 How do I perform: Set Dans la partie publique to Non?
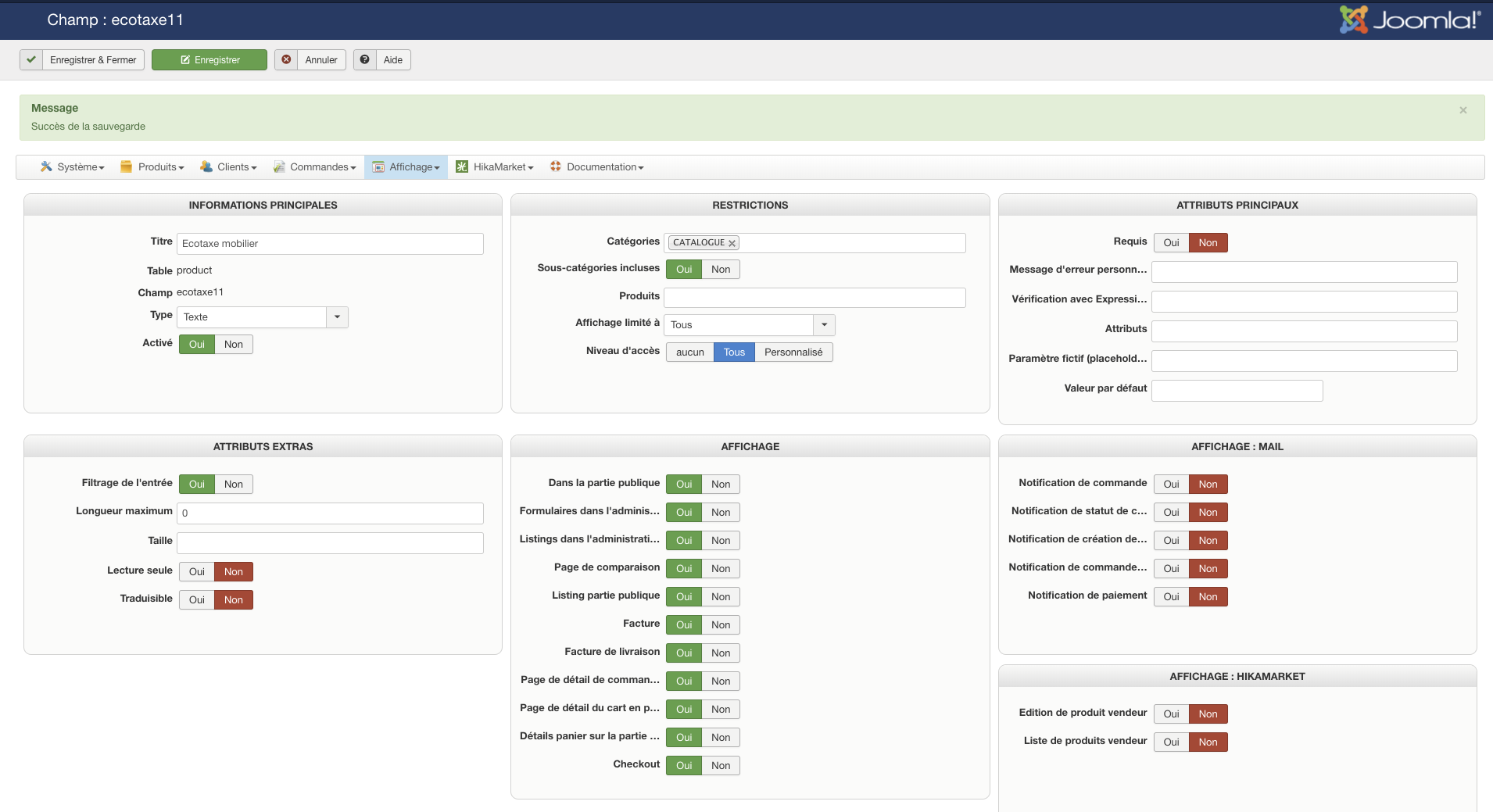click(721, 485)
